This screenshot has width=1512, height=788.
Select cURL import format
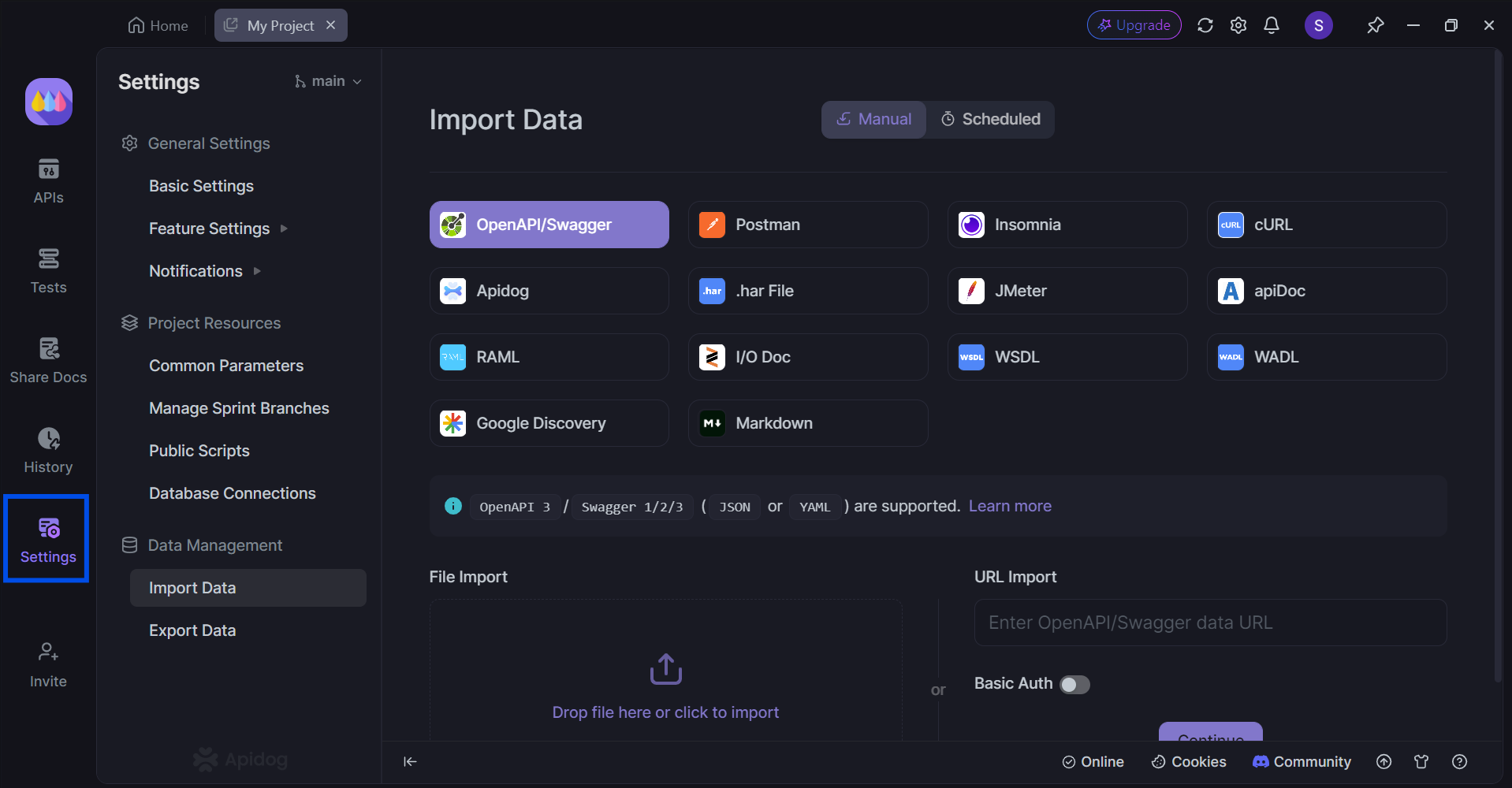[1327, 225]
